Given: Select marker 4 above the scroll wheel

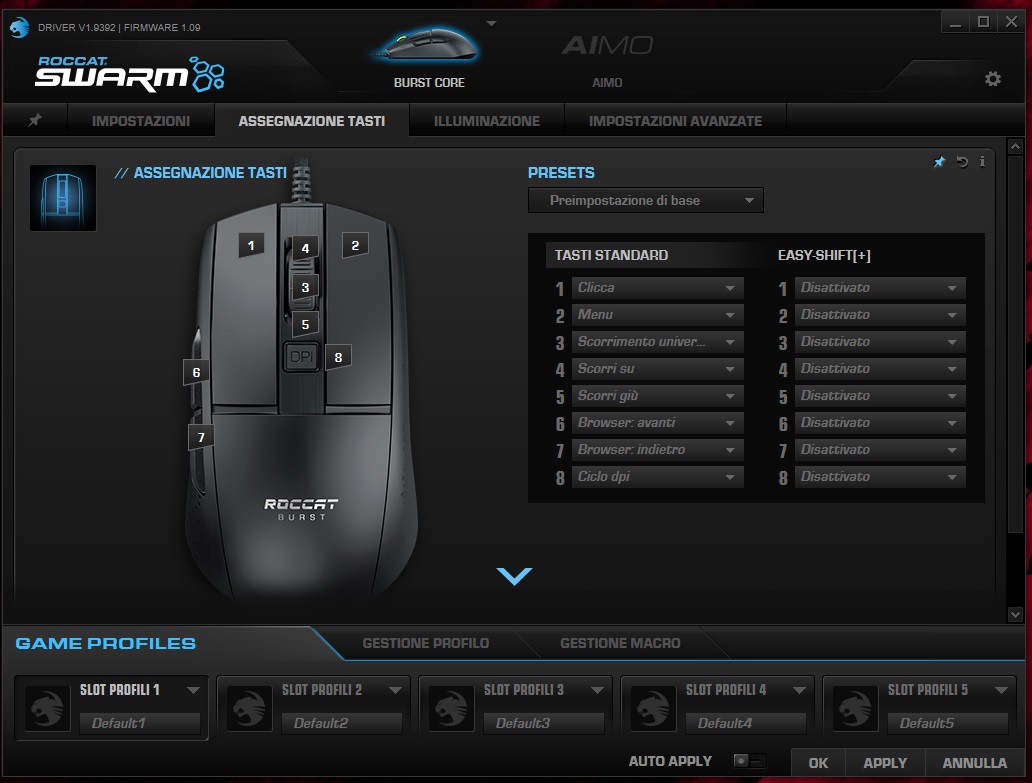Looking at the screenshot, I should point(305,249).
